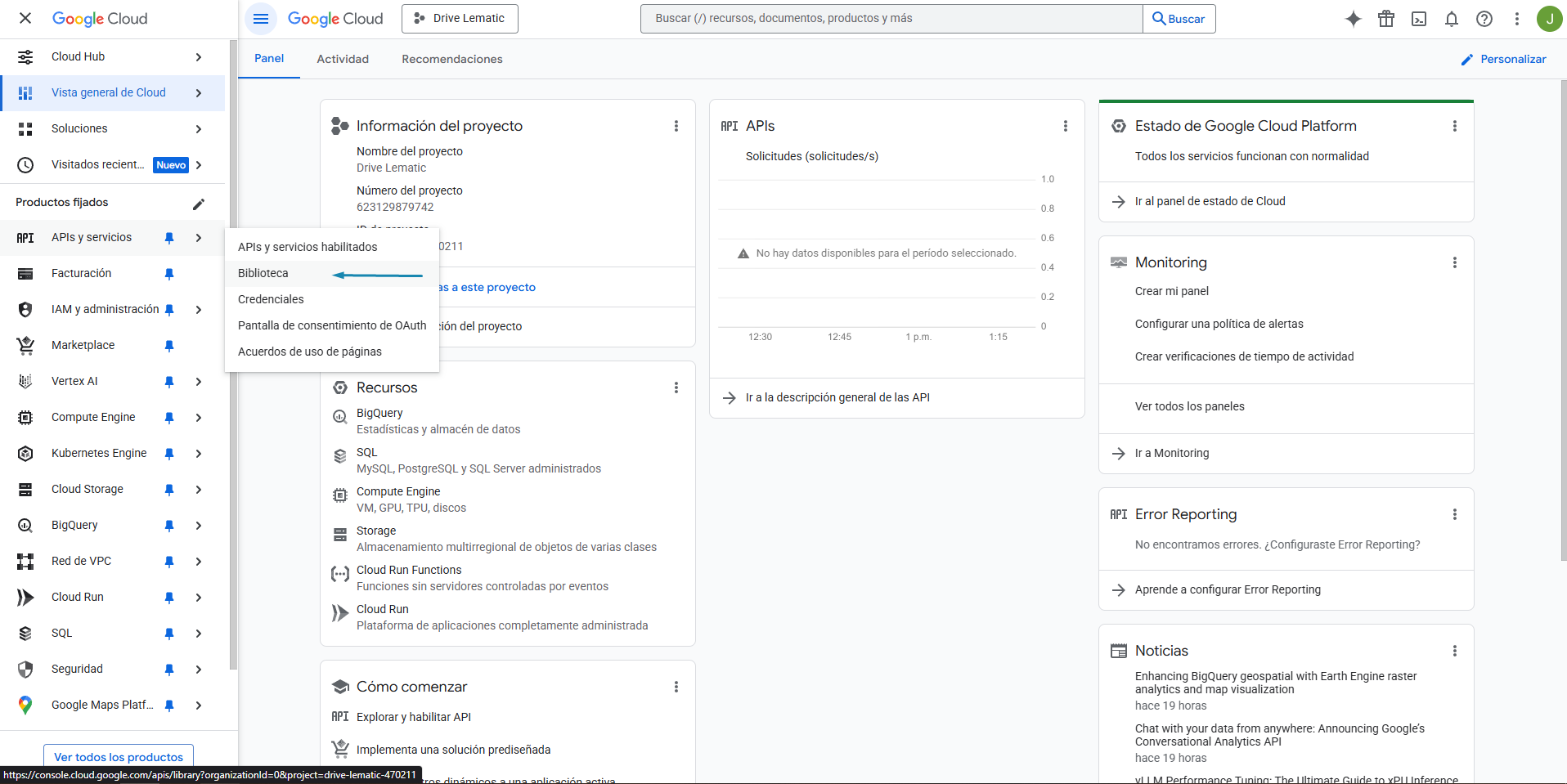Unpin Marketplace pin icon

[x=169, y=346]
